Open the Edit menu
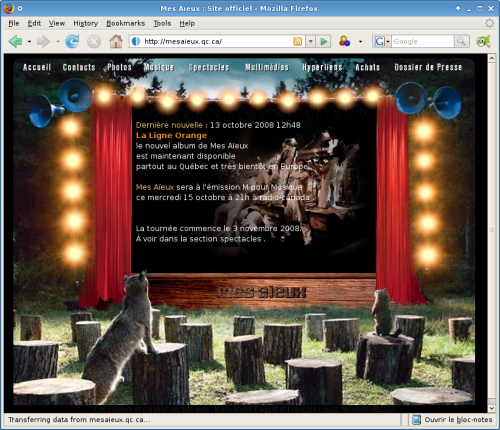The image size is (500, 430). [34, 23]
